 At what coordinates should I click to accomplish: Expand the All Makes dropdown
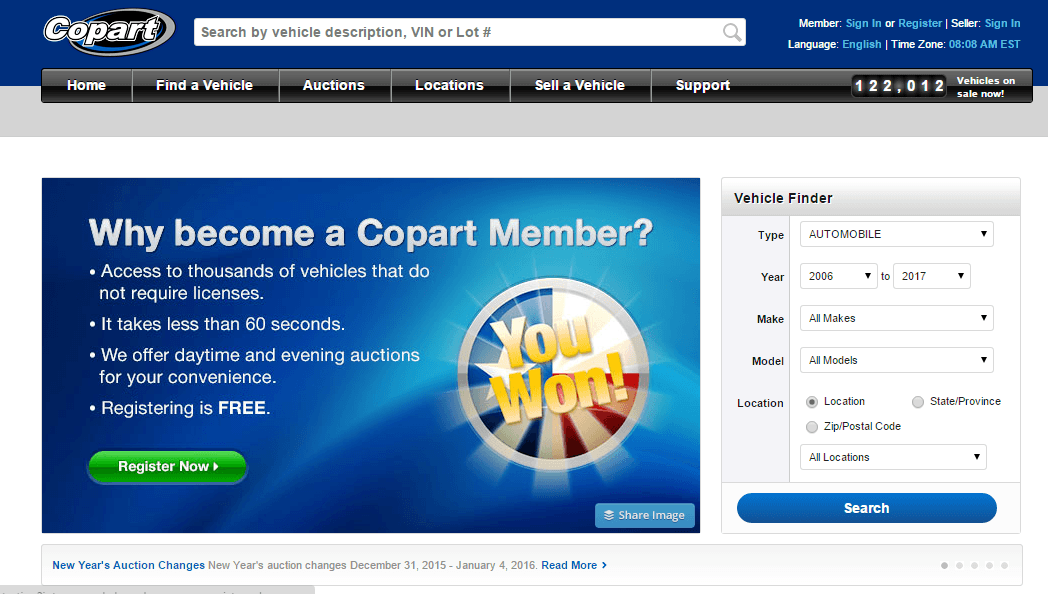896,318
